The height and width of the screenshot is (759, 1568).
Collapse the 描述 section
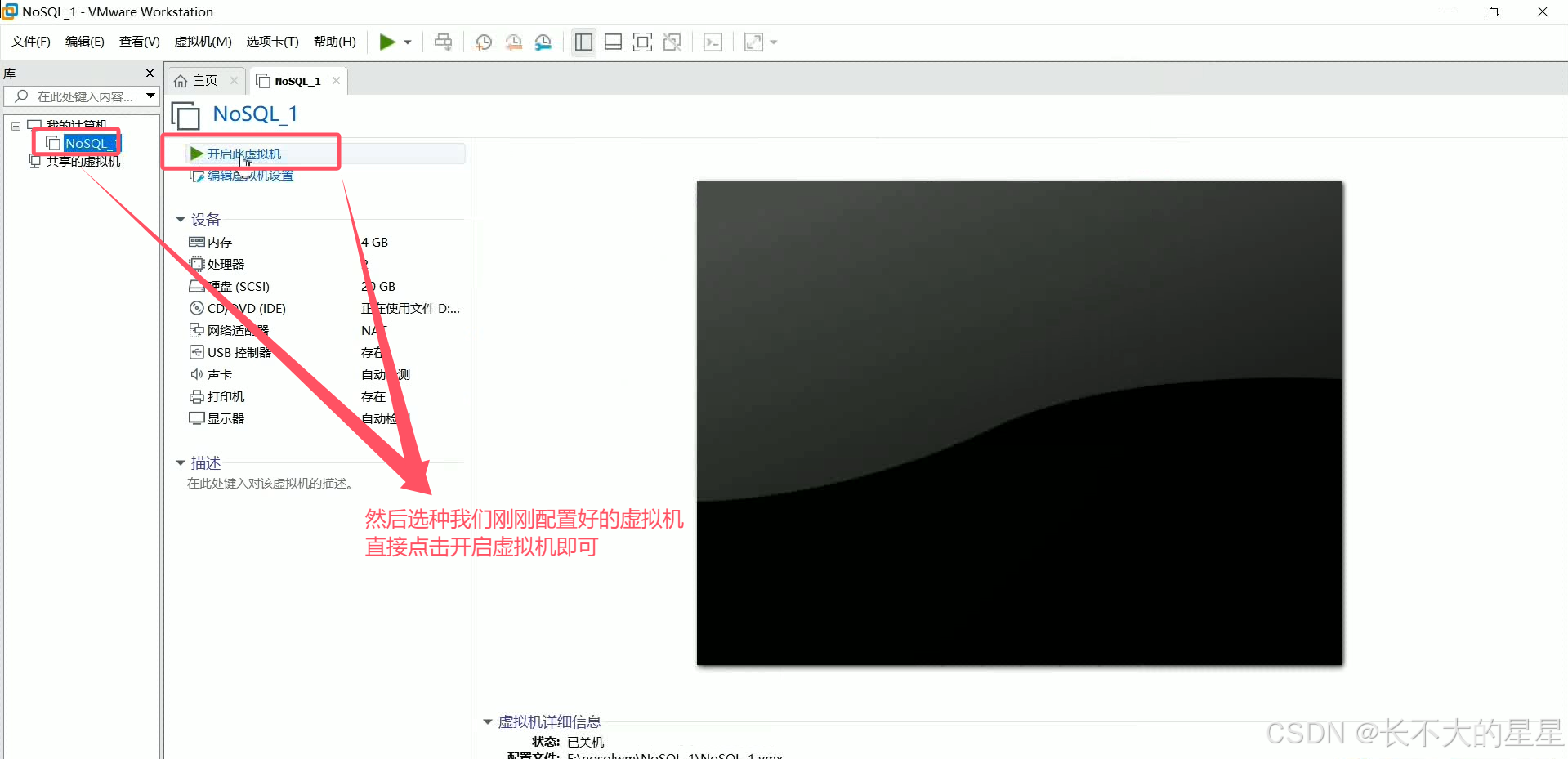[x=181, y=462]
